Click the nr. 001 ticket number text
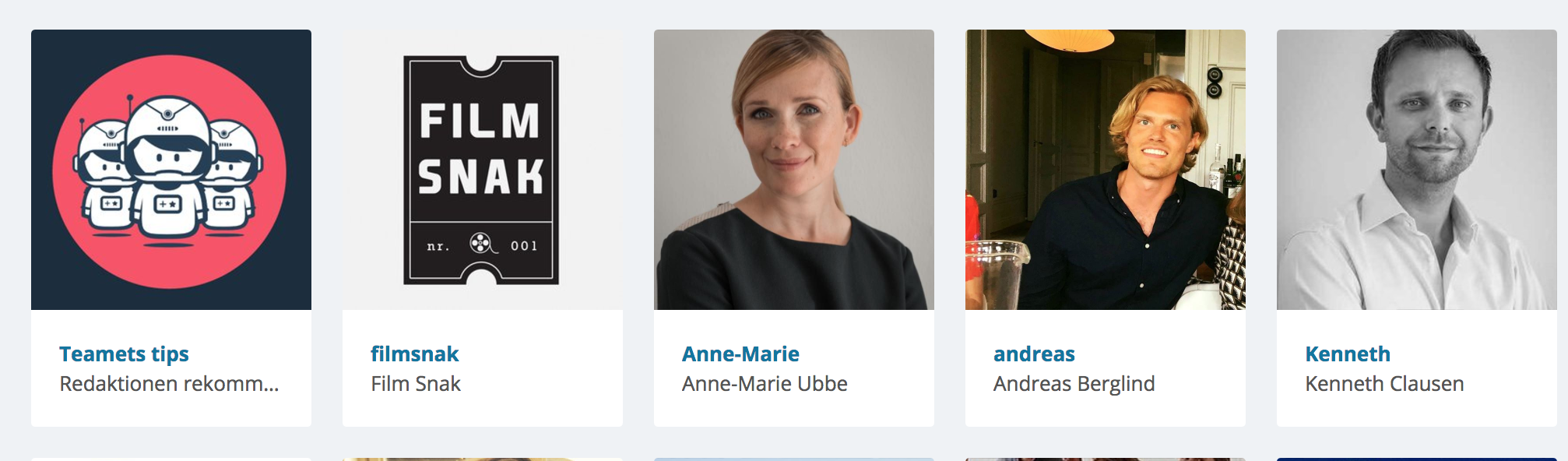The image size is (1568, 461). 482,245
